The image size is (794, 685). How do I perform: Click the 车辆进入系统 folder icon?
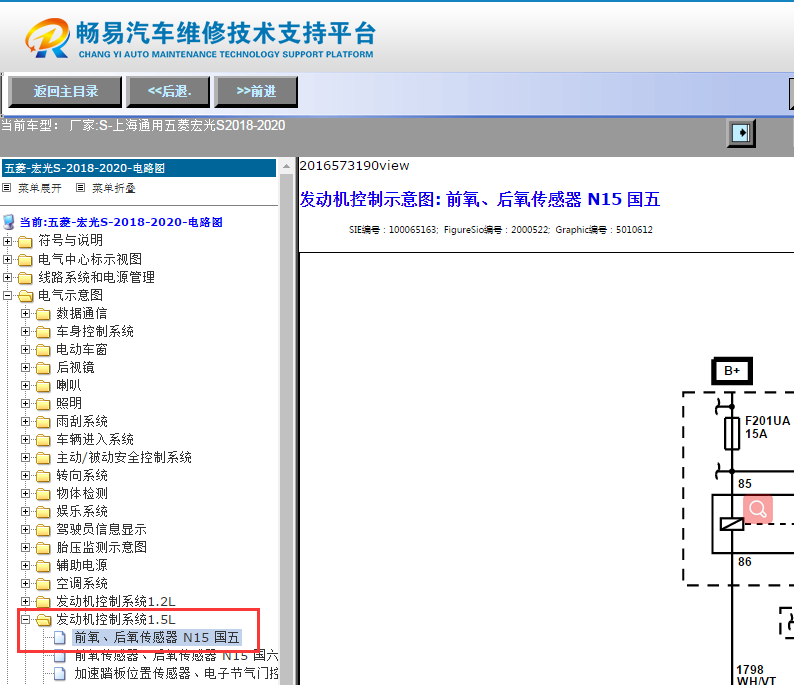44,439
